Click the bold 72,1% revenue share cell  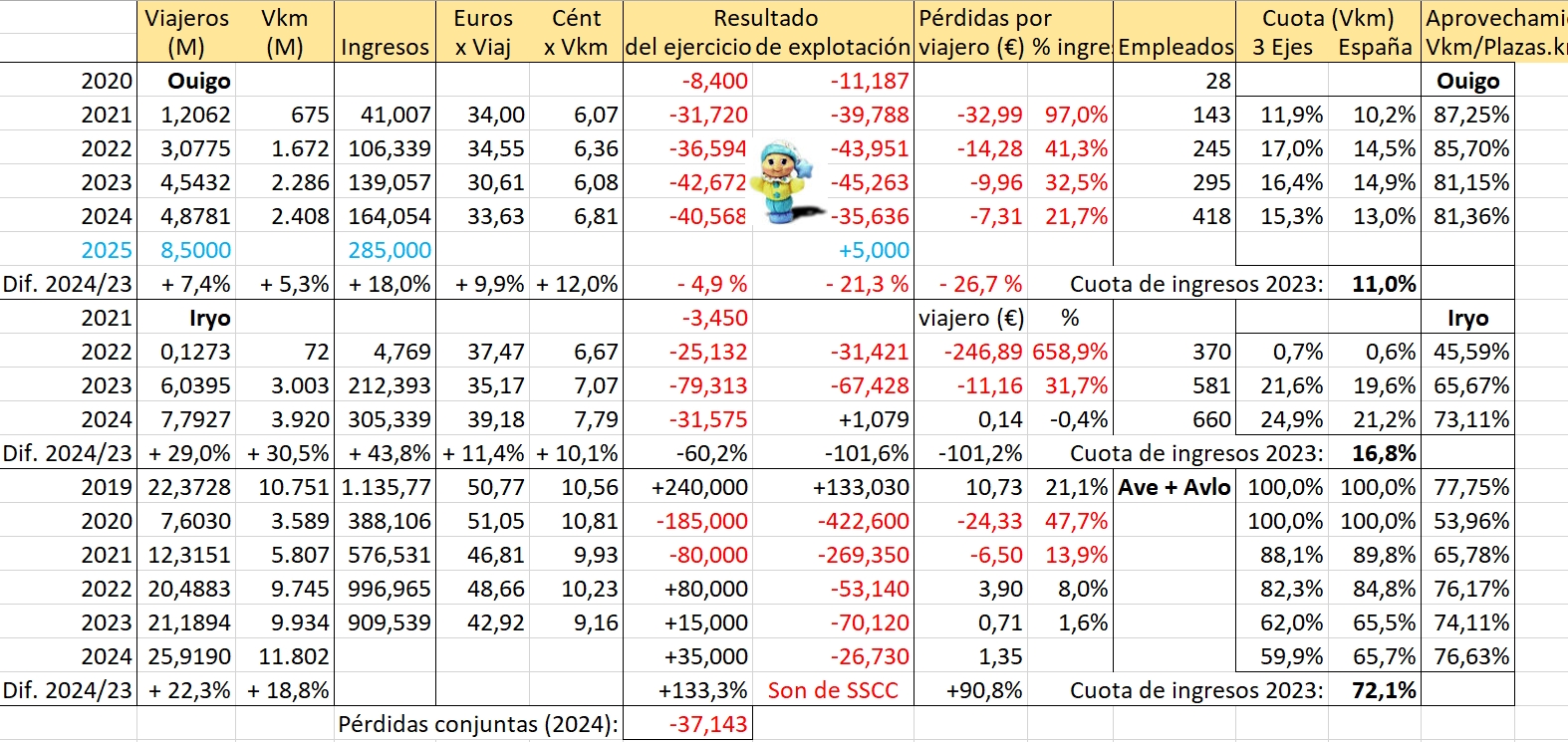point(1383,690)
